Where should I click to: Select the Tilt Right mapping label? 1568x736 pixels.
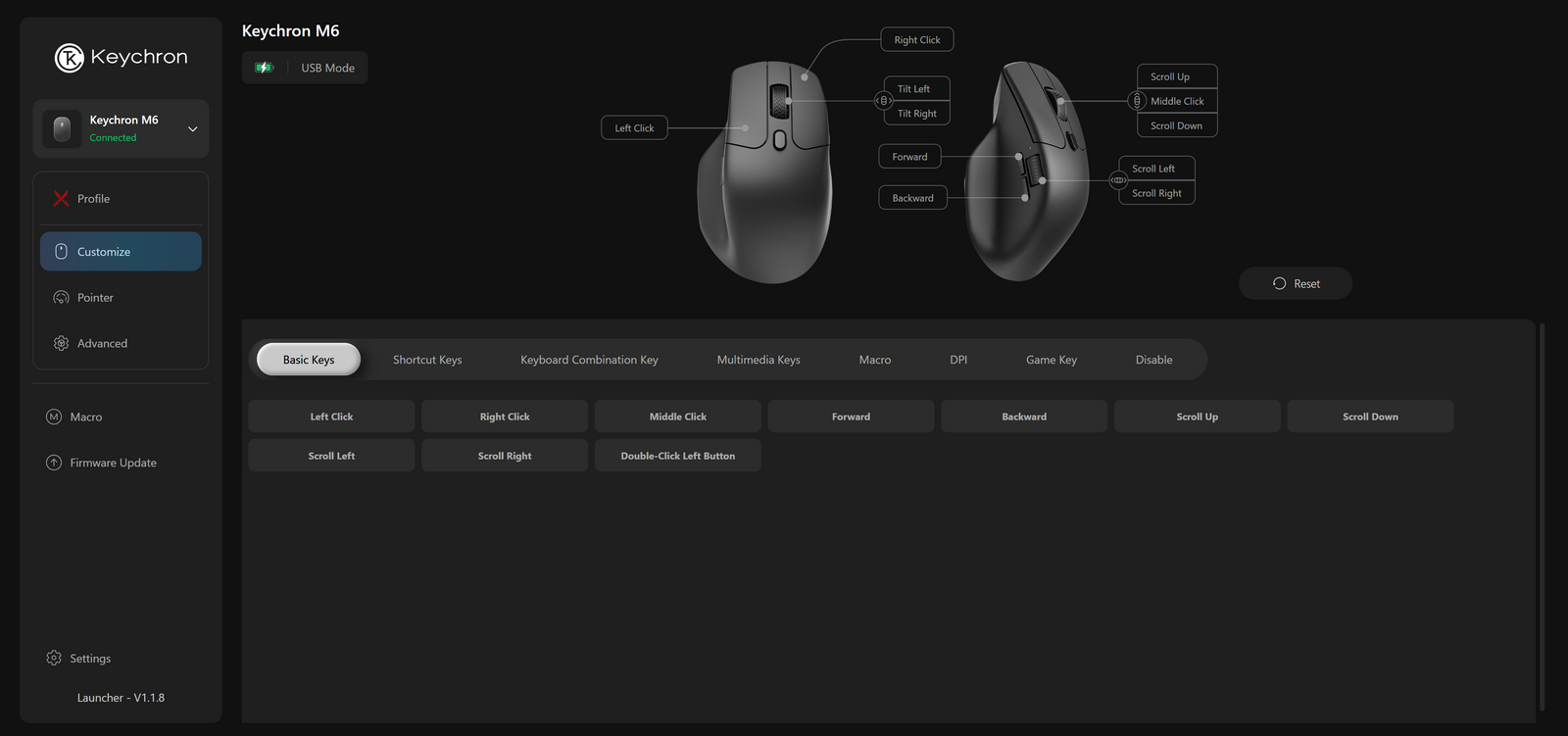[917, 114]
